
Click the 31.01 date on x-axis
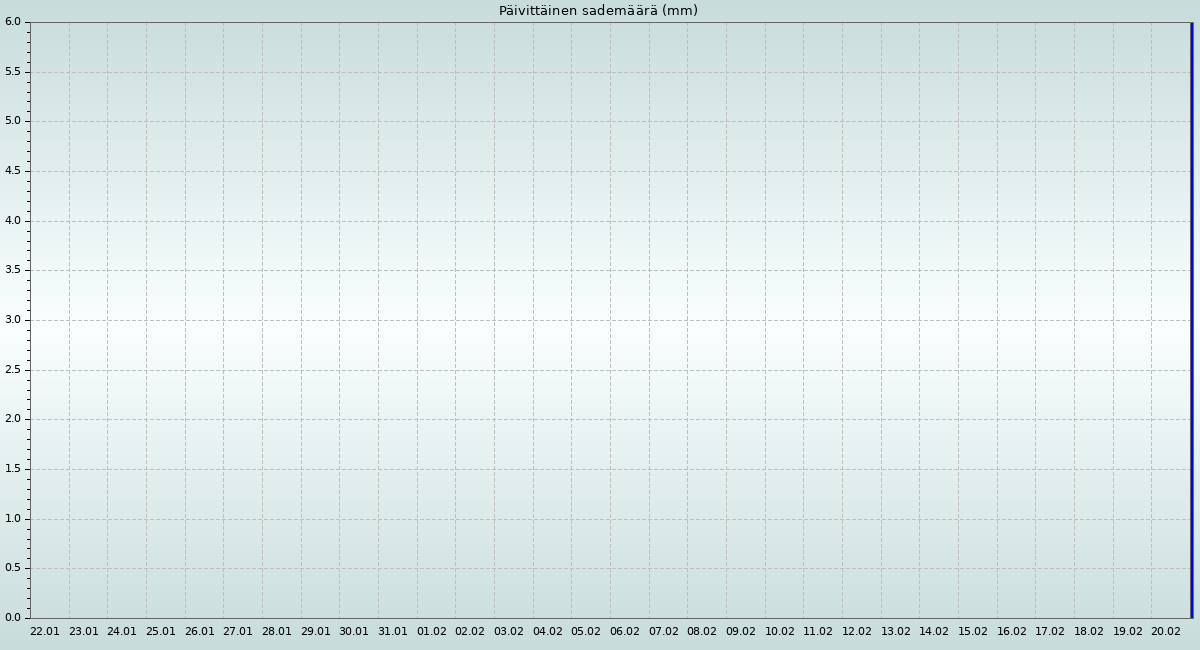pyautogui.click(x=393, y=632)
